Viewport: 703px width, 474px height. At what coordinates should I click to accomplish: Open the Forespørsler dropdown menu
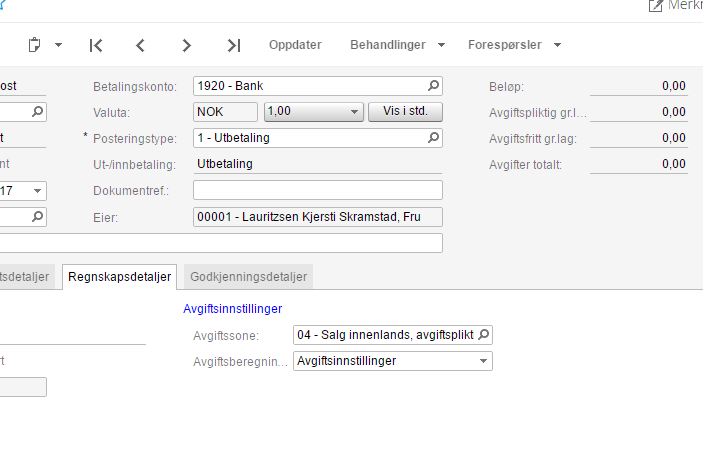[x=514, y=45]
